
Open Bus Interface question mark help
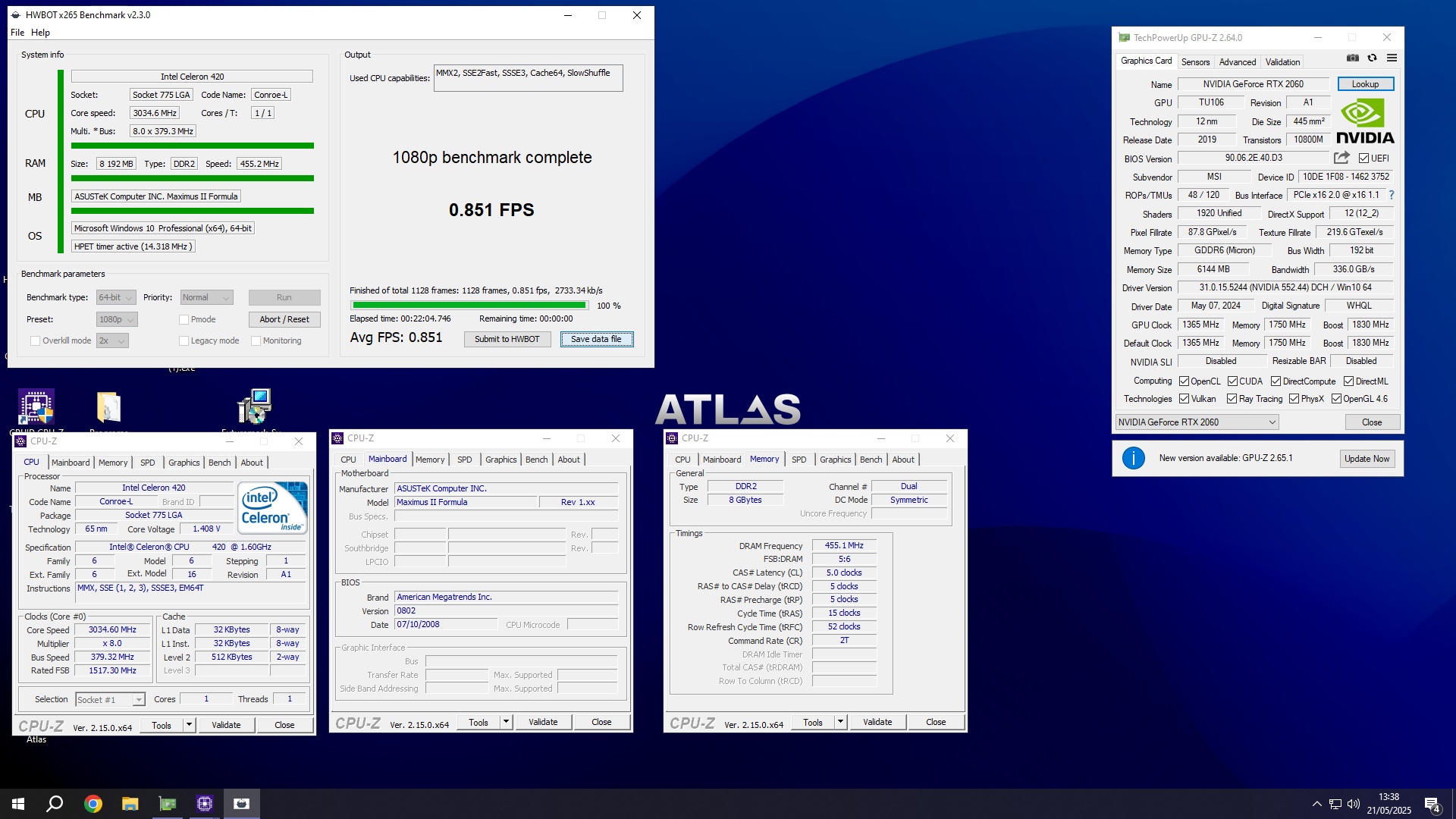pyautogui.click(x=1392, y=195)
